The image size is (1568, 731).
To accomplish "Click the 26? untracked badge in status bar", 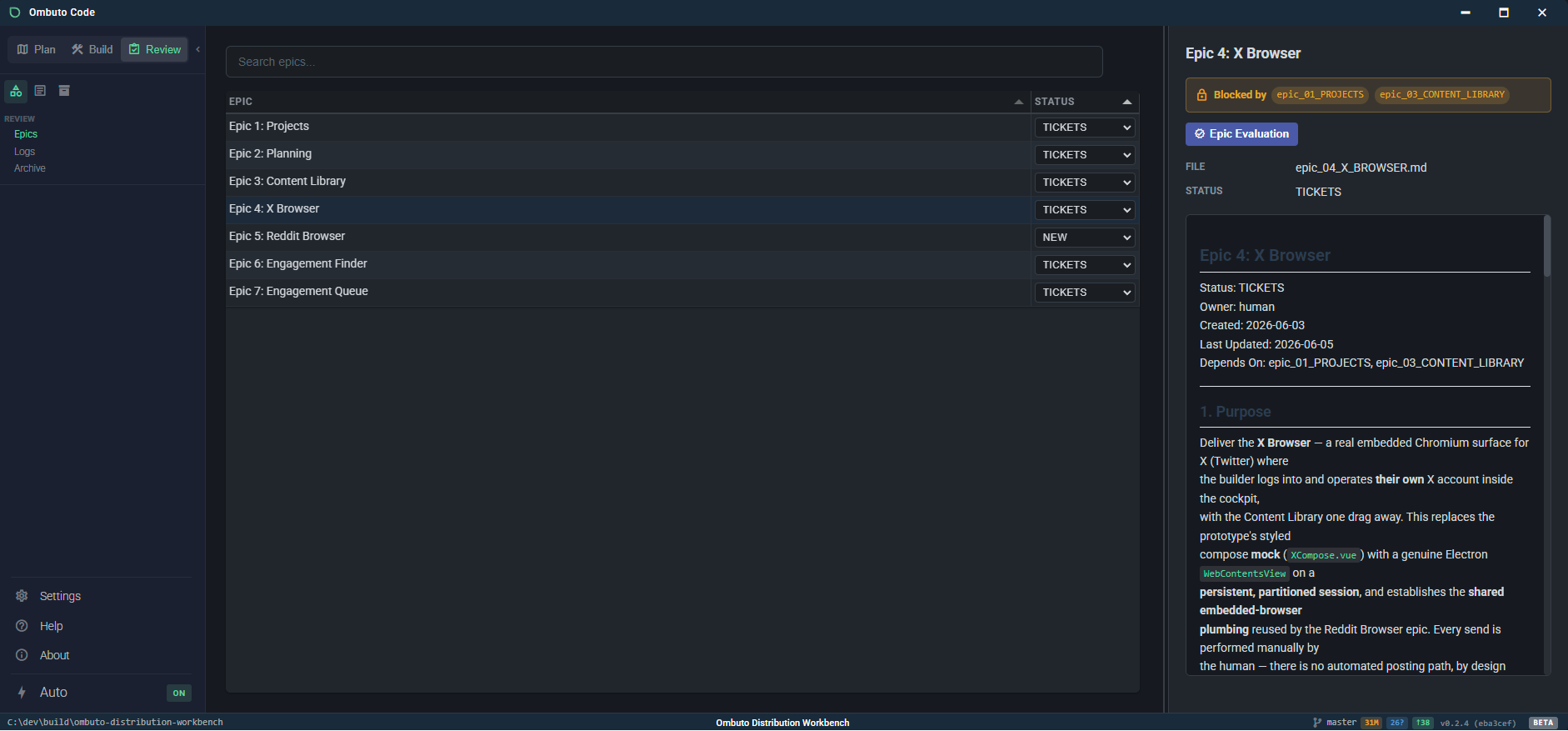I will tap(1397, 723).
